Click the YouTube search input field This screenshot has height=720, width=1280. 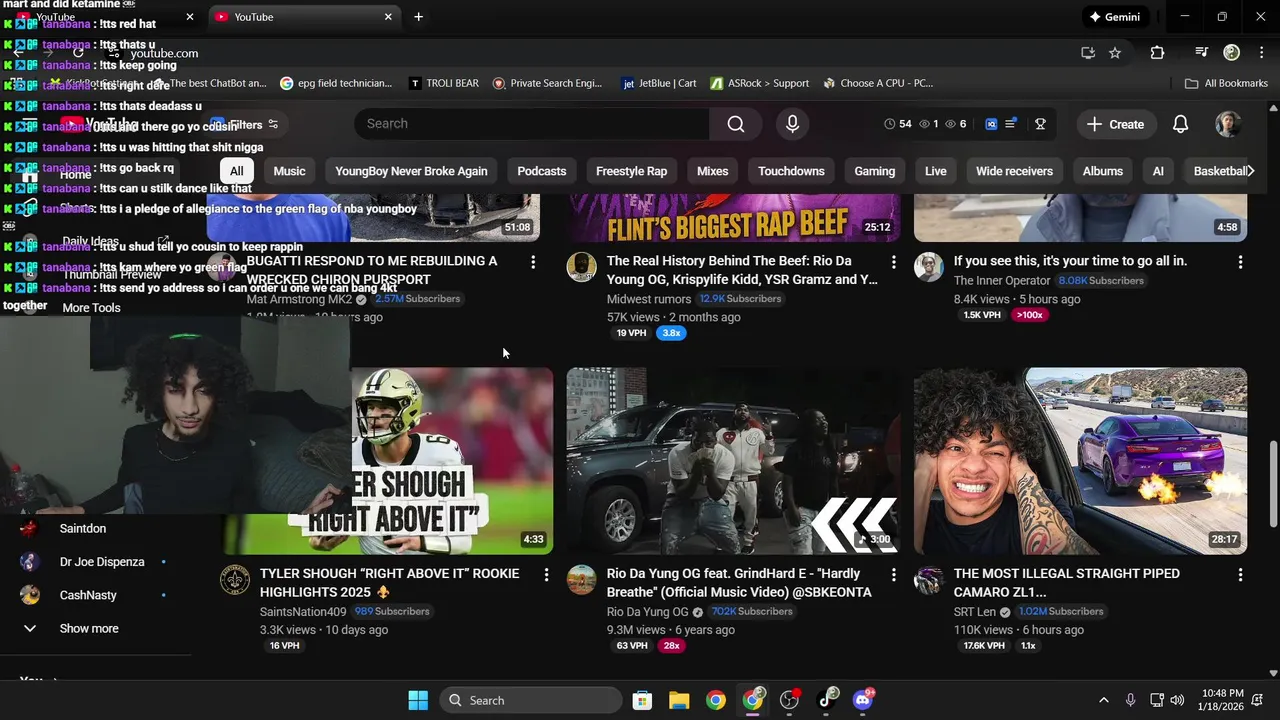tap(532, 124)
